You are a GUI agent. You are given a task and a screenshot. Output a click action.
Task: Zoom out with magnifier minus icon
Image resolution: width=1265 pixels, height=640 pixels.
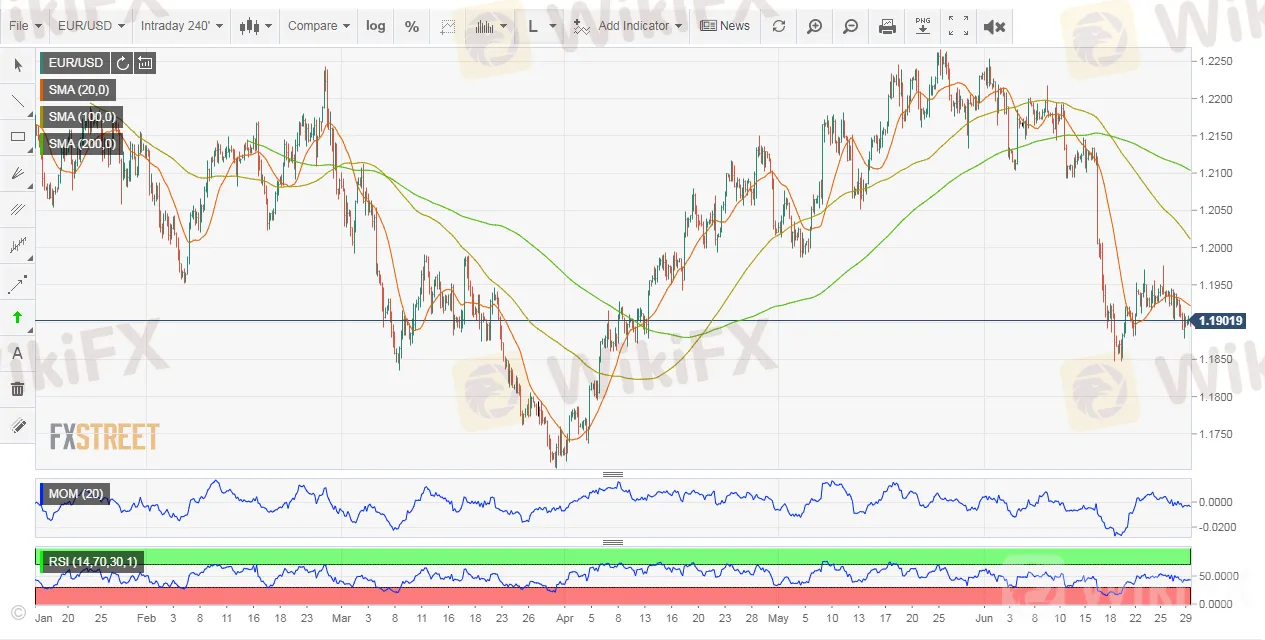[850, 26]
